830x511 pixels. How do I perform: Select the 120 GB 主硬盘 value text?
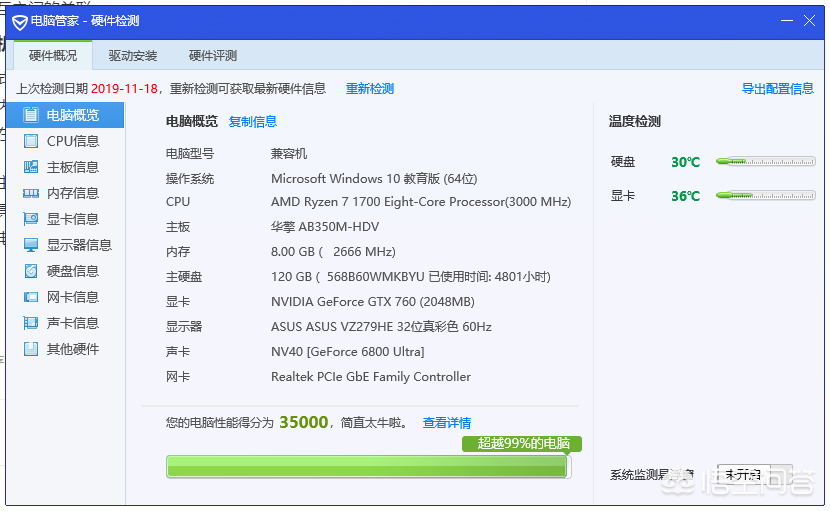[411, 276]
